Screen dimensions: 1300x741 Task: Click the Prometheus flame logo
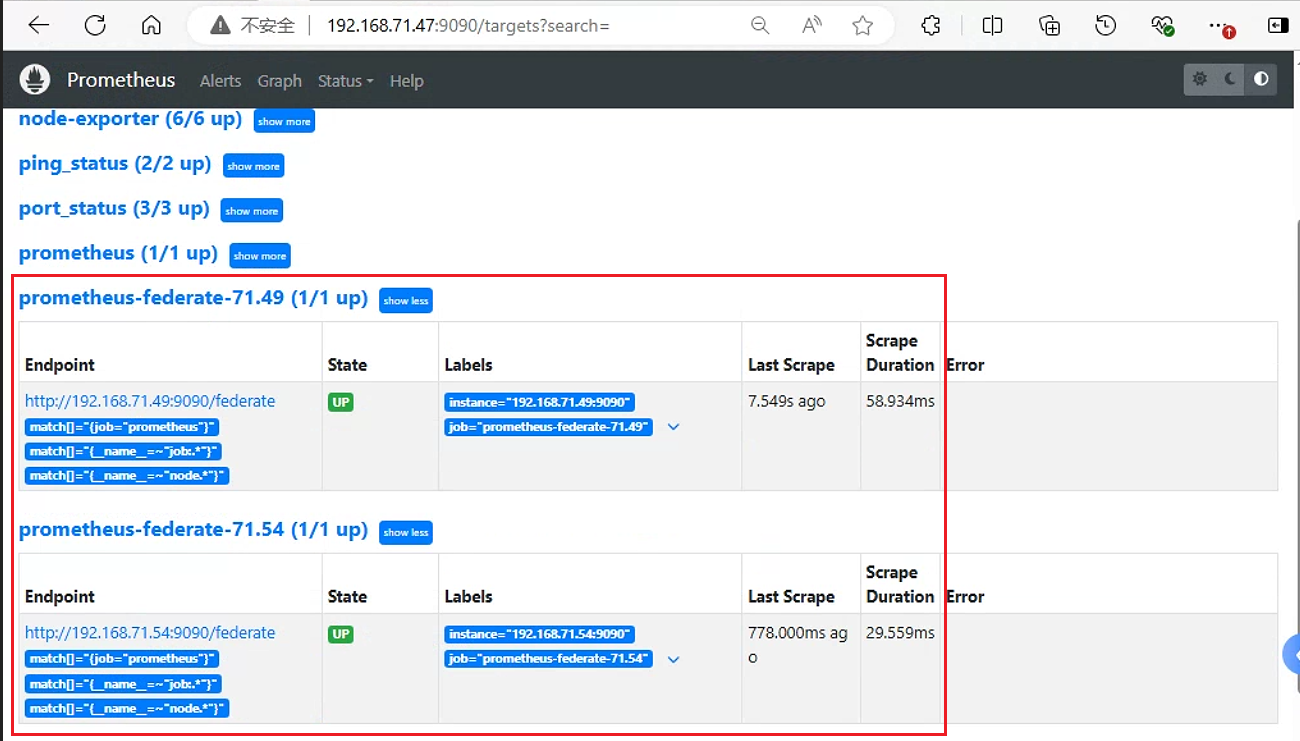click(x=35, y=80)
